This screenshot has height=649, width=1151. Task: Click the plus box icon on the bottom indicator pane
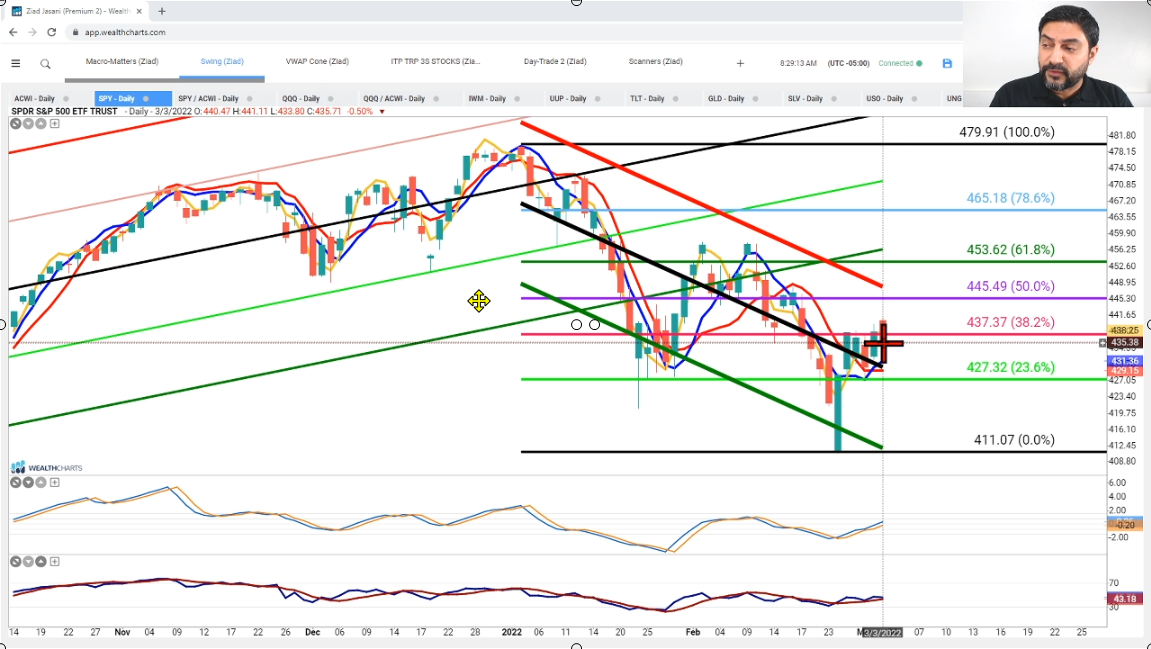click(x=54, y=562)
